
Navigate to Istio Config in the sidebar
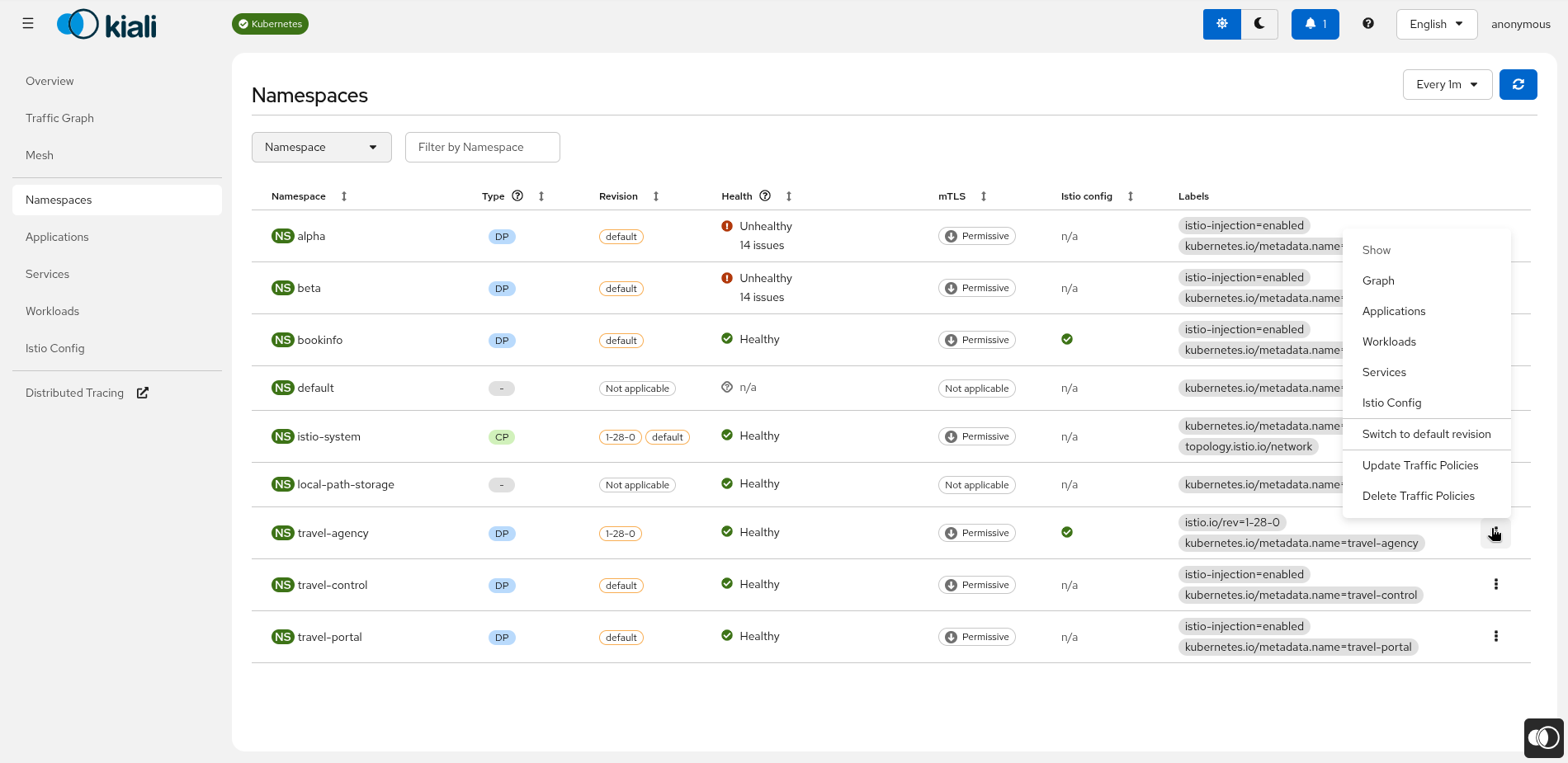pyautogui.click(x=54, y=348)
